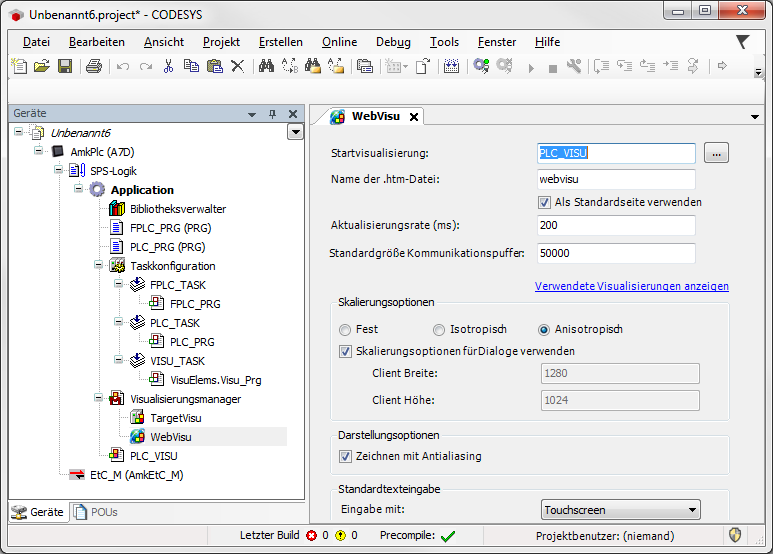Image resolution: width=773 pixels, height=554 pixels.
Task: Click the red error icon in status bar
Action: coord(312,535)
